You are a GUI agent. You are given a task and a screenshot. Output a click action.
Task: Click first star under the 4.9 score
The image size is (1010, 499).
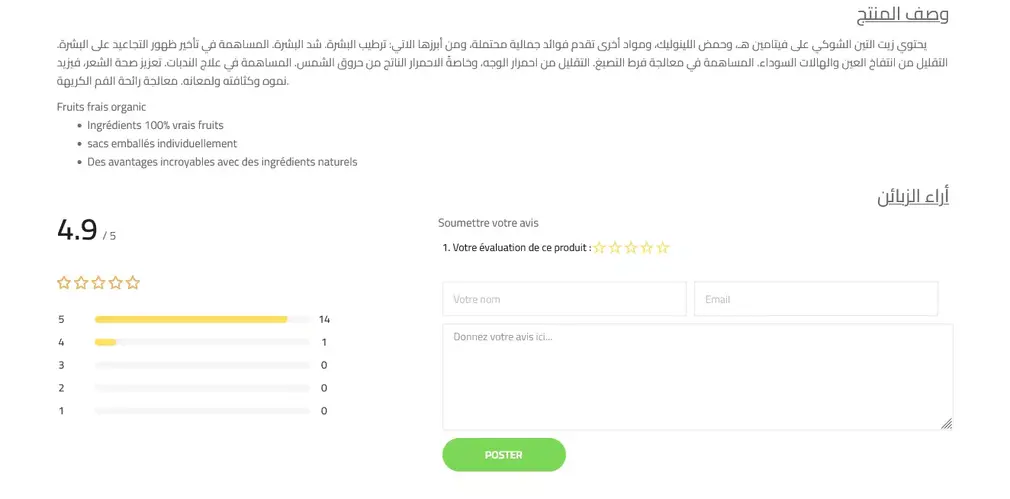[x=64, y=283]
